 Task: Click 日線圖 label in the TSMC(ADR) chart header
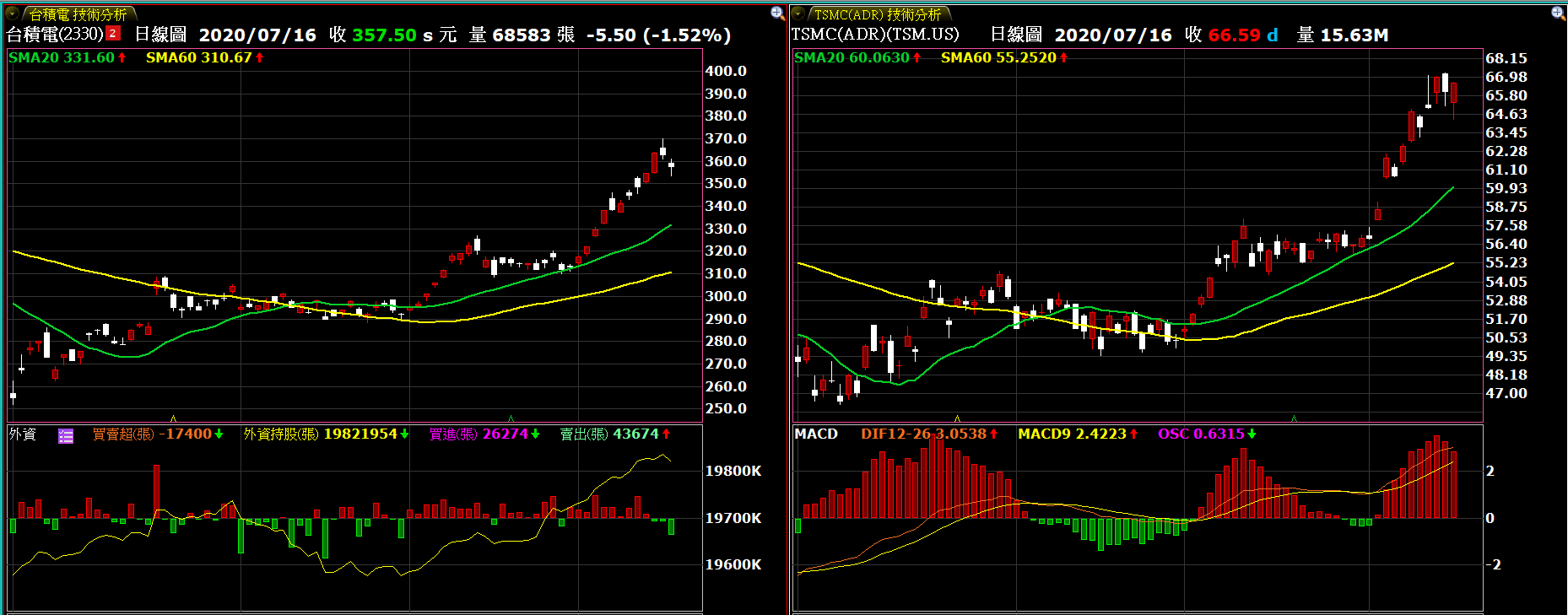1016,35
